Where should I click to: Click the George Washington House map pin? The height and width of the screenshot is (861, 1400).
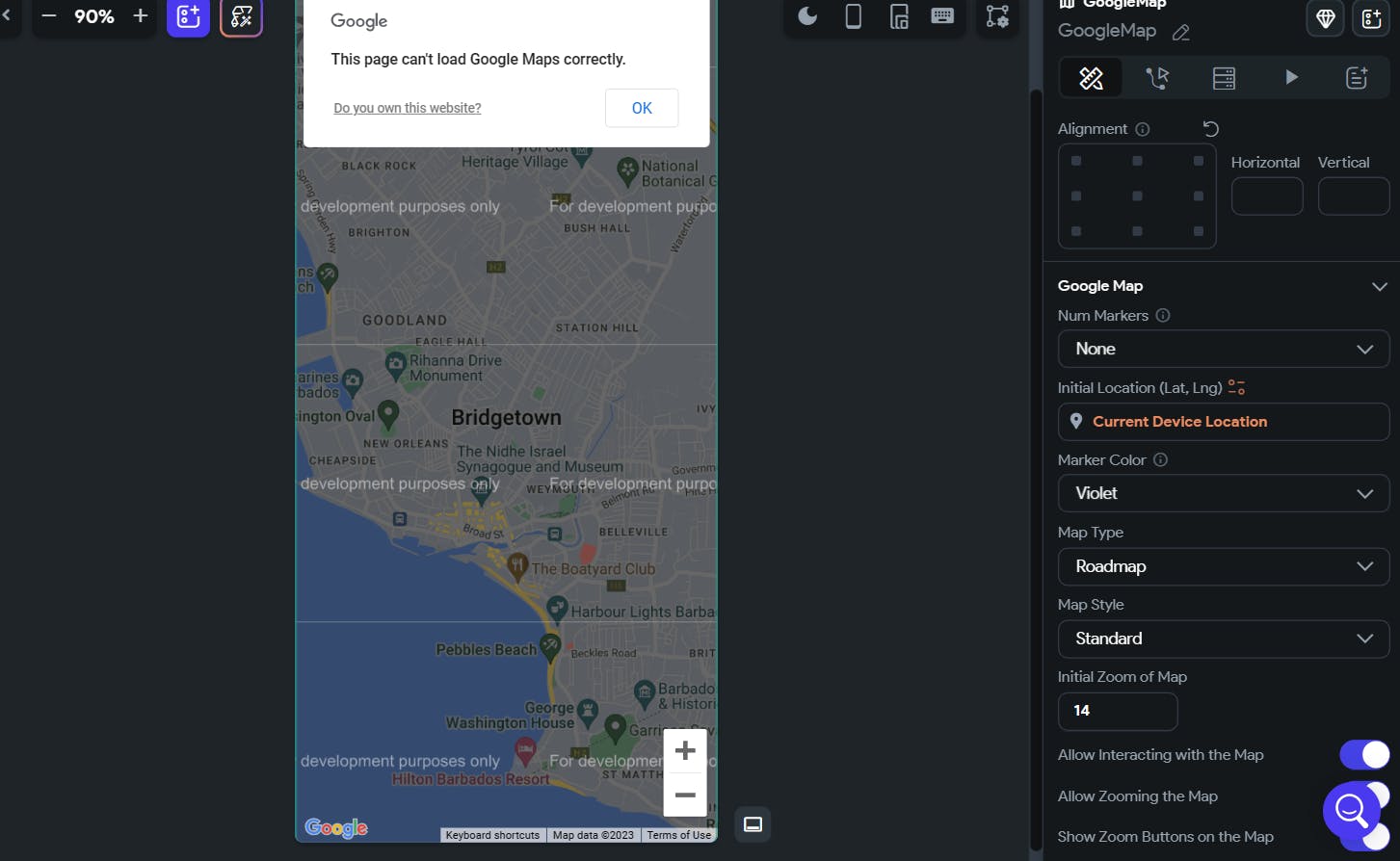coord(588,712)
